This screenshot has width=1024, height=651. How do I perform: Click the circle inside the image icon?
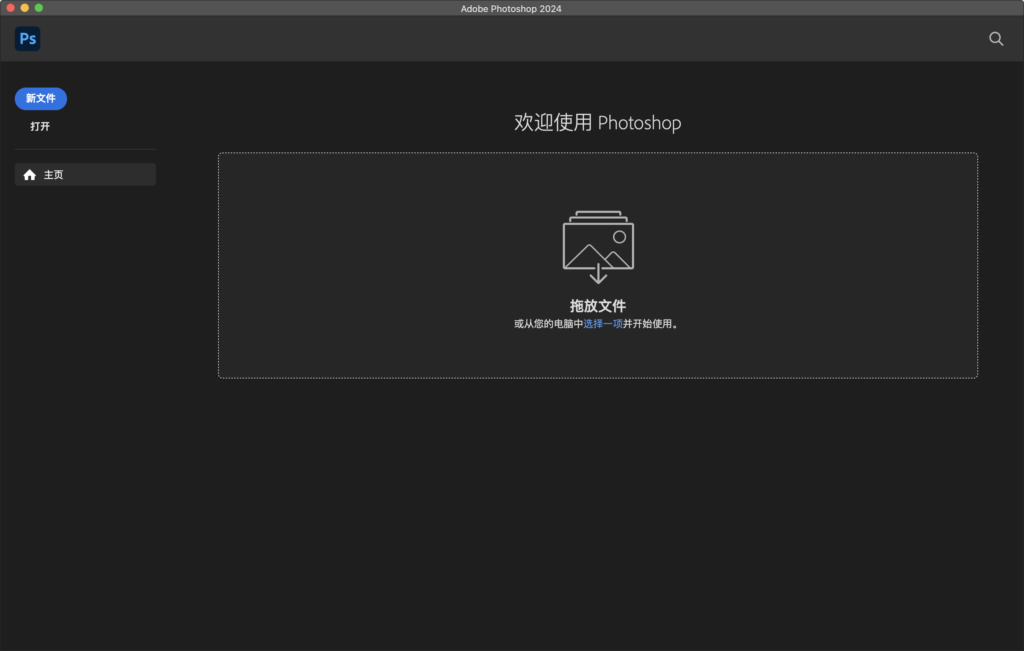[x=619, y=237]
